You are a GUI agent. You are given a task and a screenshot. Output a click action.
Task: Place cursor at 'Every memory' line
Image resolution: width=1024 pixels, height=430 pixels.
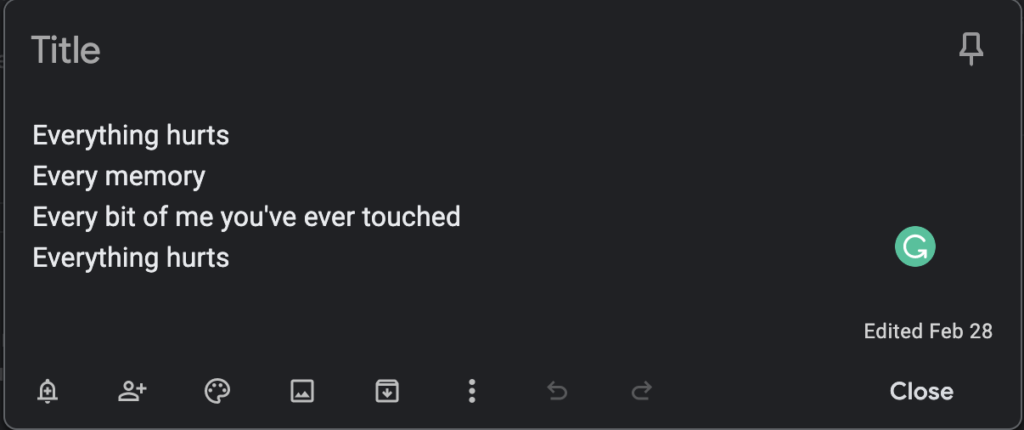coord(119,176)
